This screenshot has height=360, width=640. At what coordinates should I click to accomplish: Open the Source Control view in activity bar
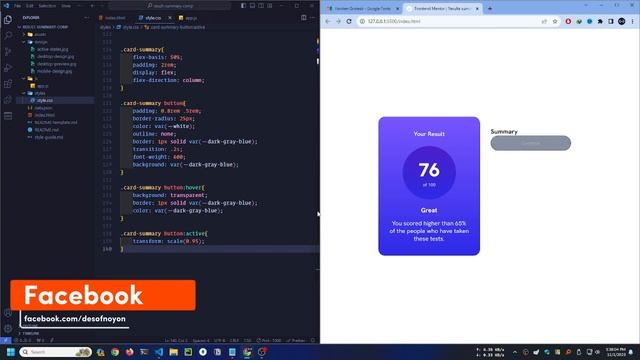(8, 51)
